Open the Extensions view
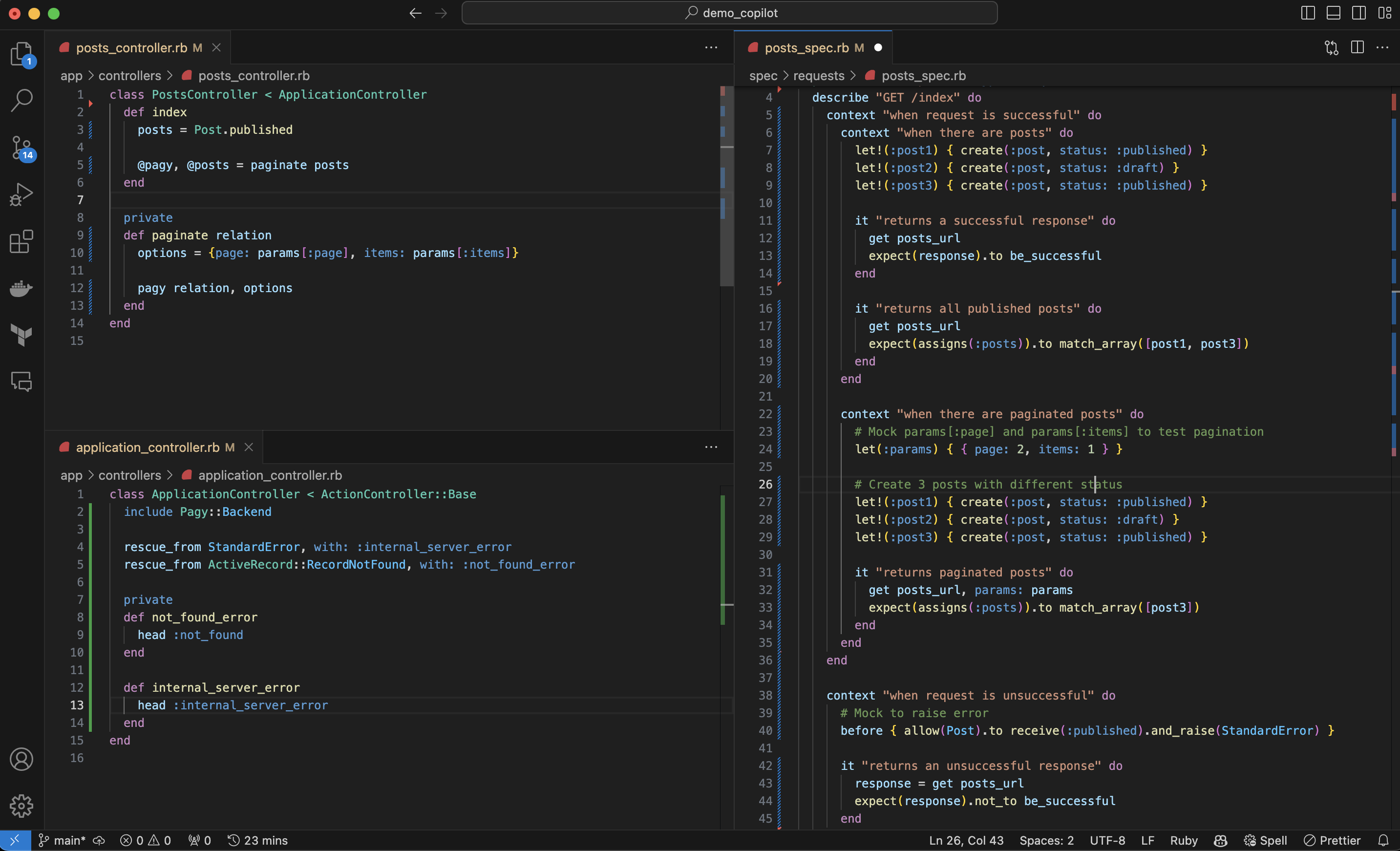 (x=21, y=241)
